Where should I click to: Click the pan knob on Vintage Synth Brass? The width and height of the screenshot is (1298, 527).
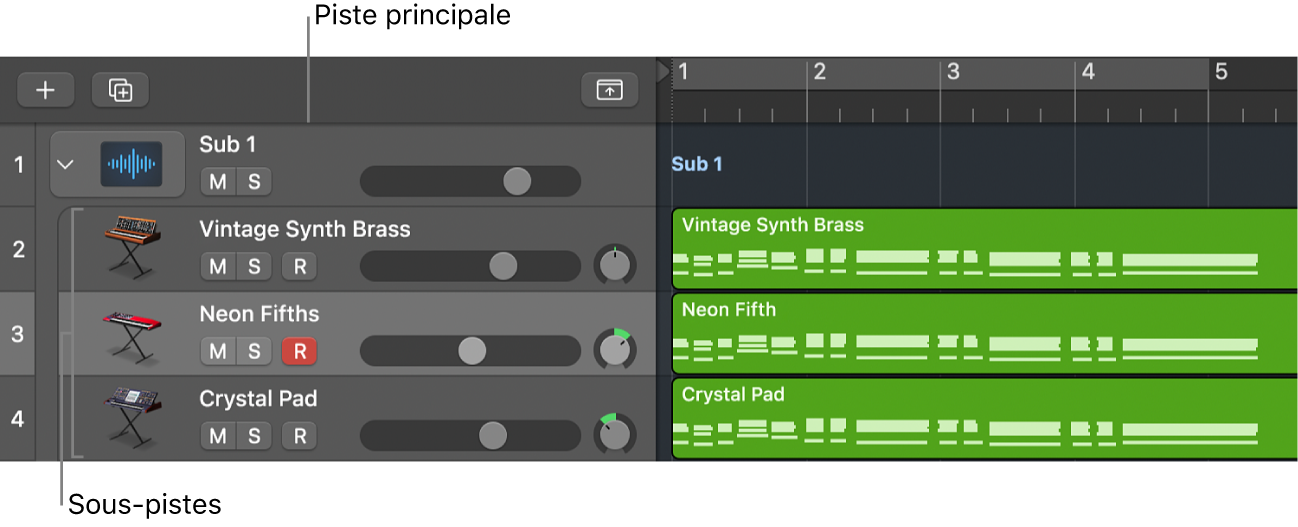(x=614, y=265)
